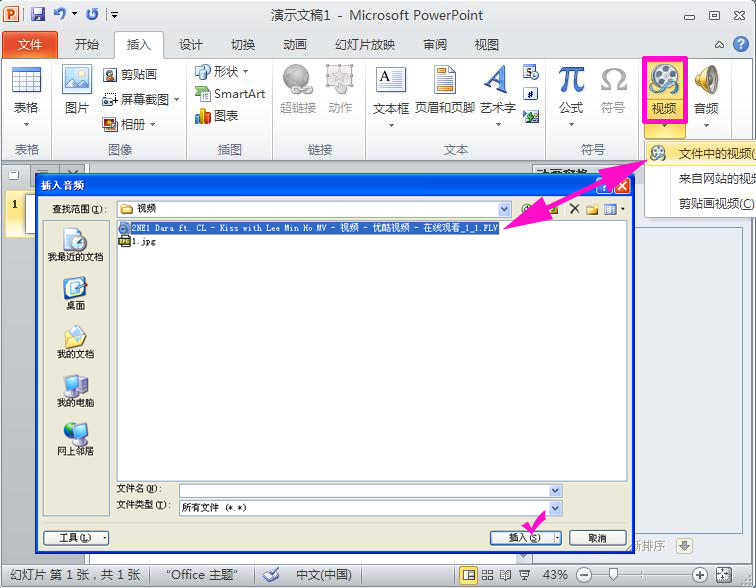This screenshot has width=756, height=588.
Task: Run the spell check status bar icon
Action: tap(271, 575)
